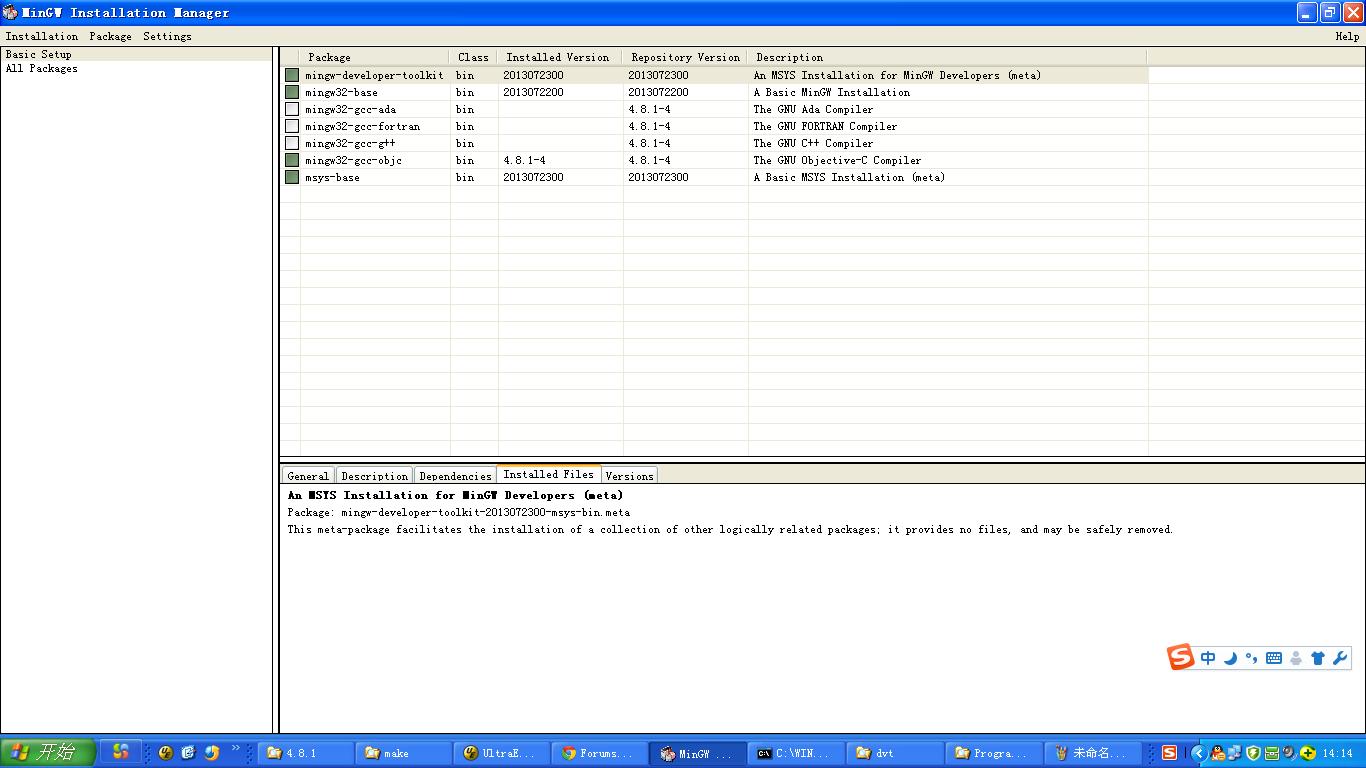Select the mingw32-gcc-ada package name
The width and height of the screenshot is (1366, 768).
tap(351, 109)
